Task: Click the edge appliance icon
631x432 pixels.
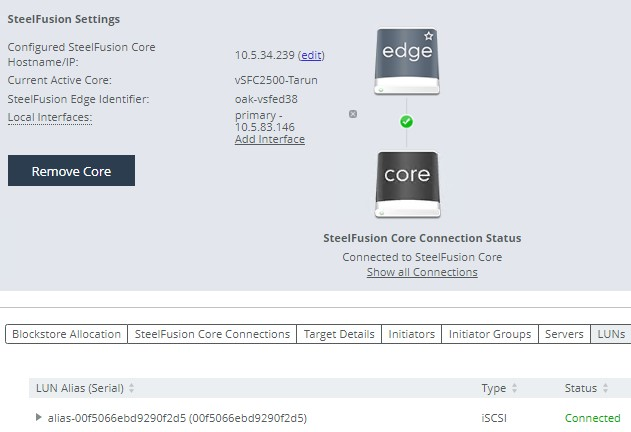Action: click(x=407, y=61)
